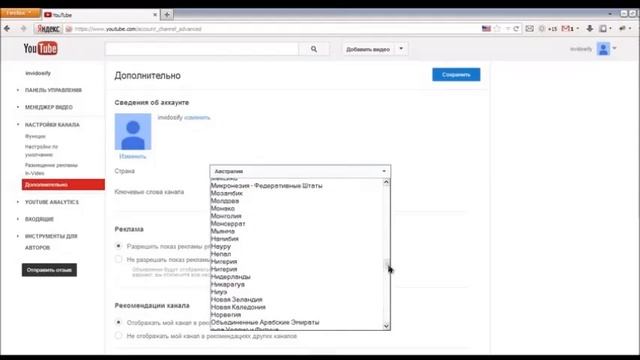Choose Монако in the country list
Screen dimensions: 640x360
coord(222,208)
